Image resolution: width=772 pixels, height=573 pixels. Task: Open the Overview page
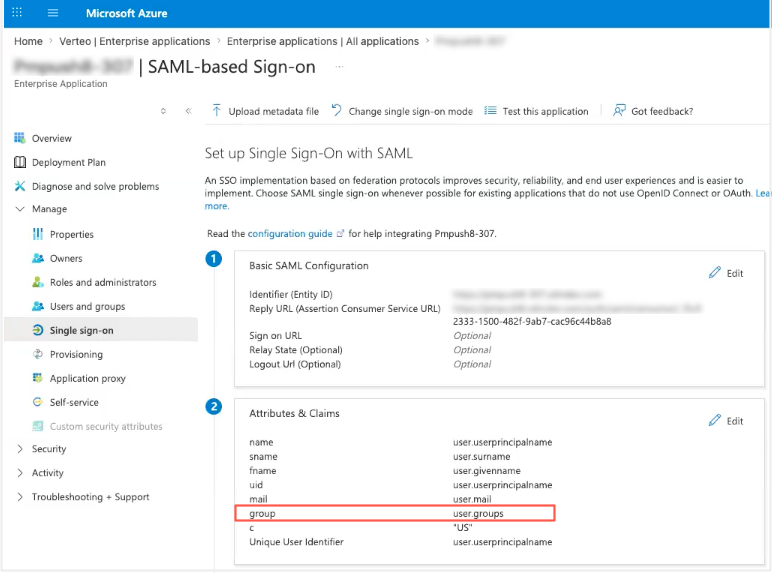pos(52,138)
